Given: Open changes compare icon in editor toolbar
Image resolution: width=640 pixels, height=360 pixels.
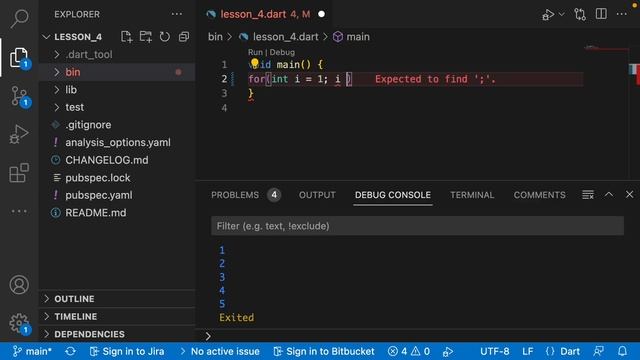Looking at the screenshot, I should pos(580,14).
